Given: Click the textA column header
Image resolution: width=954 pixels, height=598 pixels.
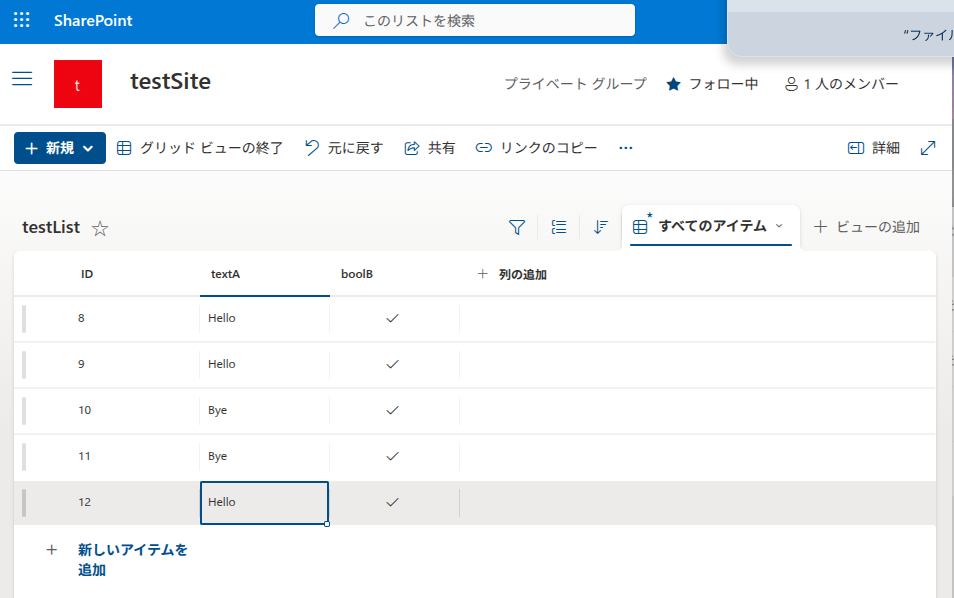Looking at the screenshot, I should (226, 274).
